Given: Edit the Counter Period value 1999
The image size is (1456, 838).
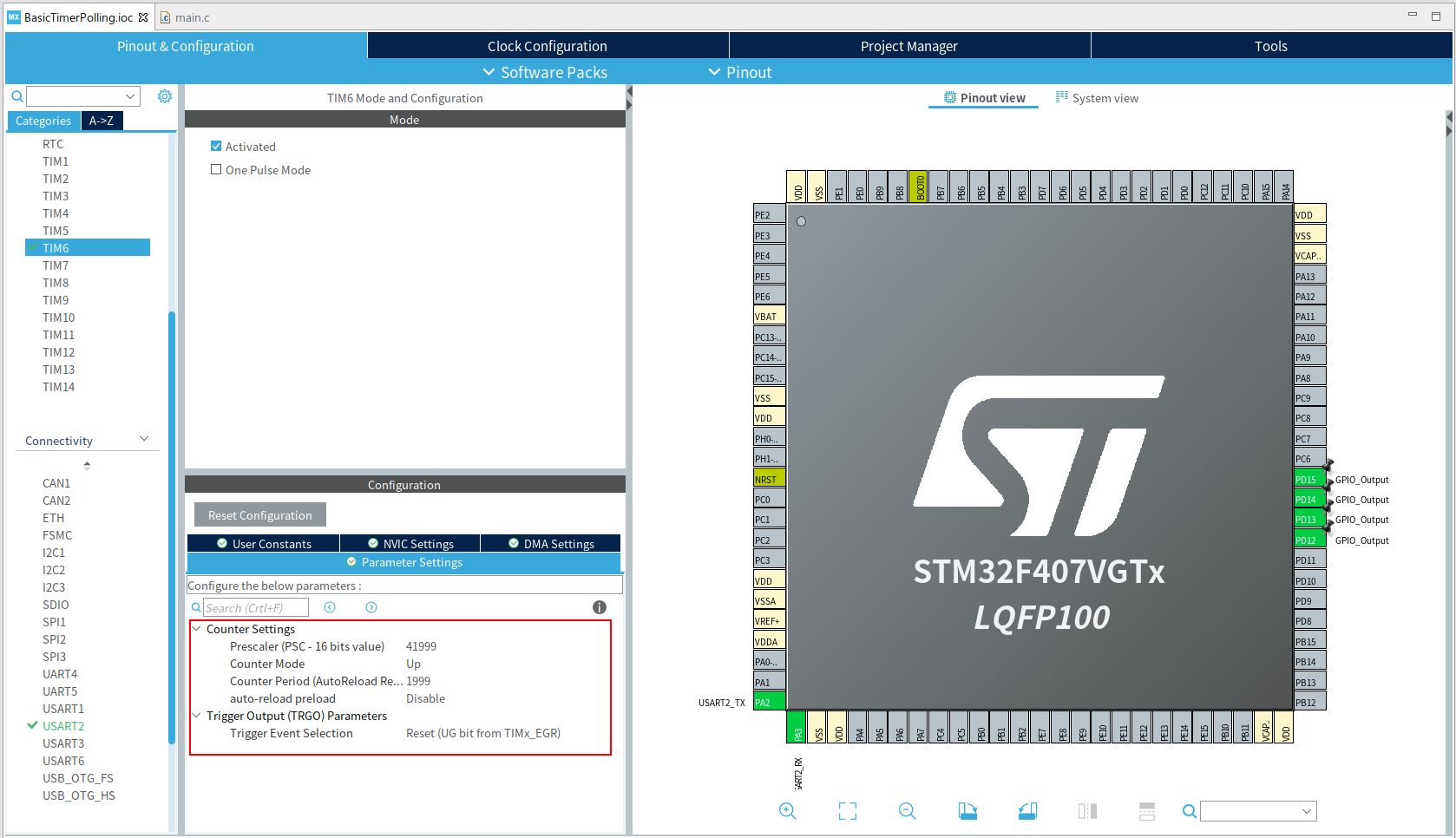Looking at the screenshot, I should (x=418, y=681).
